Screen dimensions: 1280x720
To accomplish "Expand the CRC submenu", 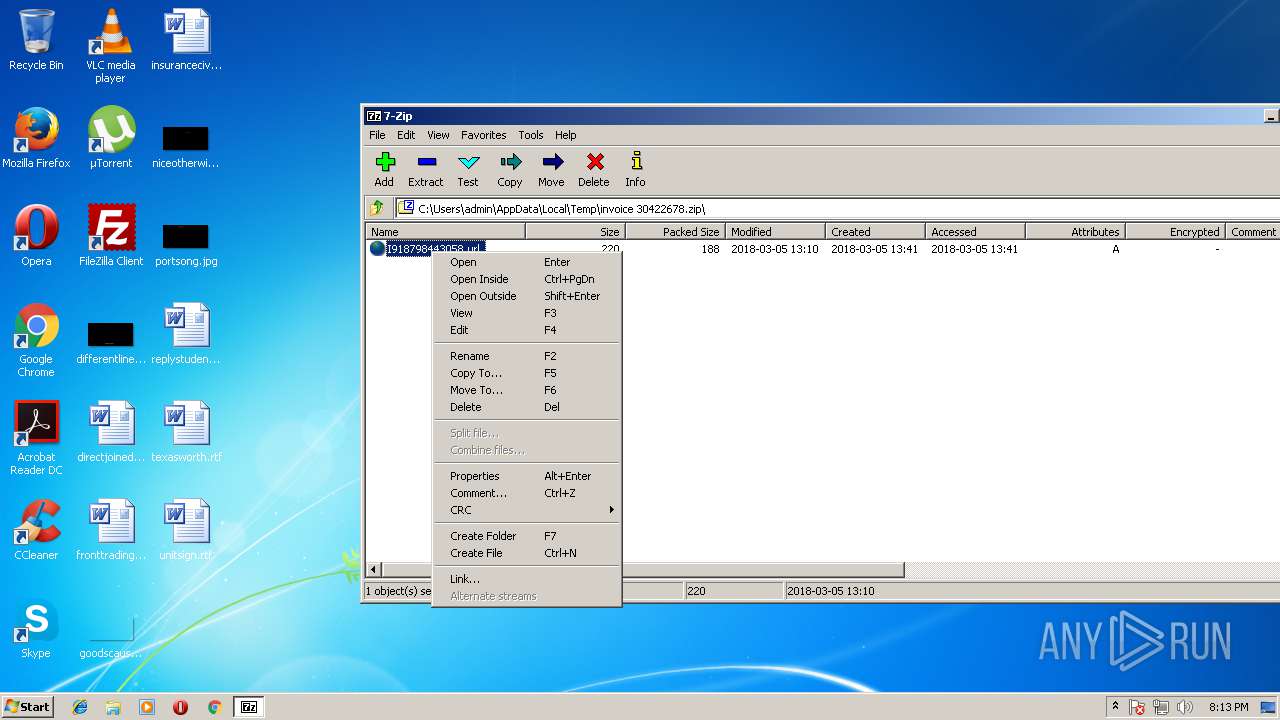I will [x=527, y=510].
